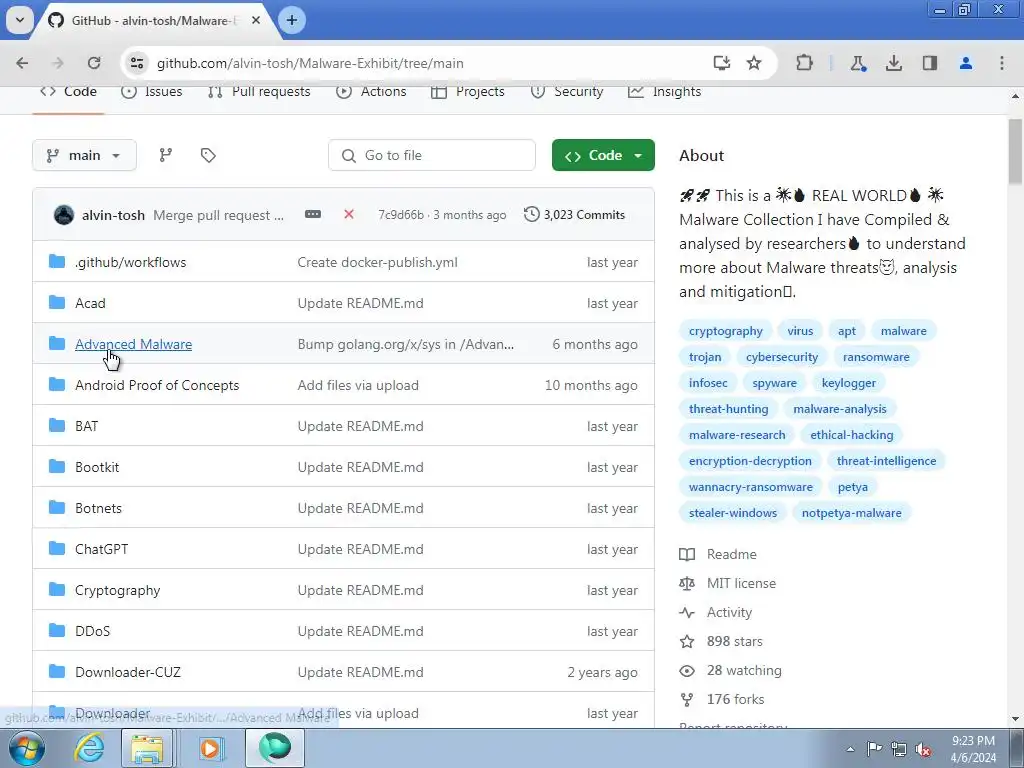Expand commit message ellipsis button
This screenshot has height=768, width=1024.
313,214
